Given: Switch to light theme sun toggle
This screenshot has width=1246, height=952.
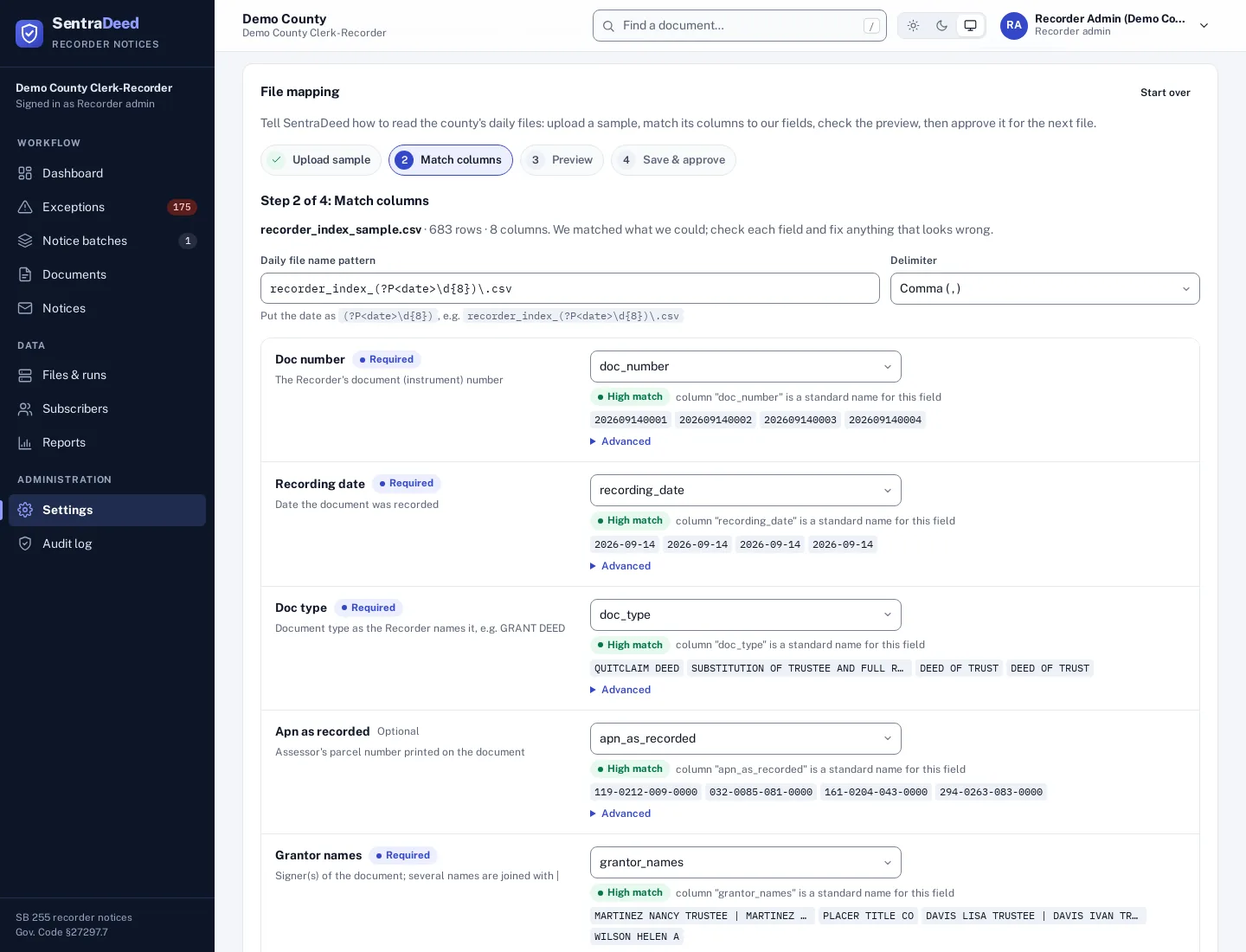Looking at the screenshot, I should click(913, 26).
